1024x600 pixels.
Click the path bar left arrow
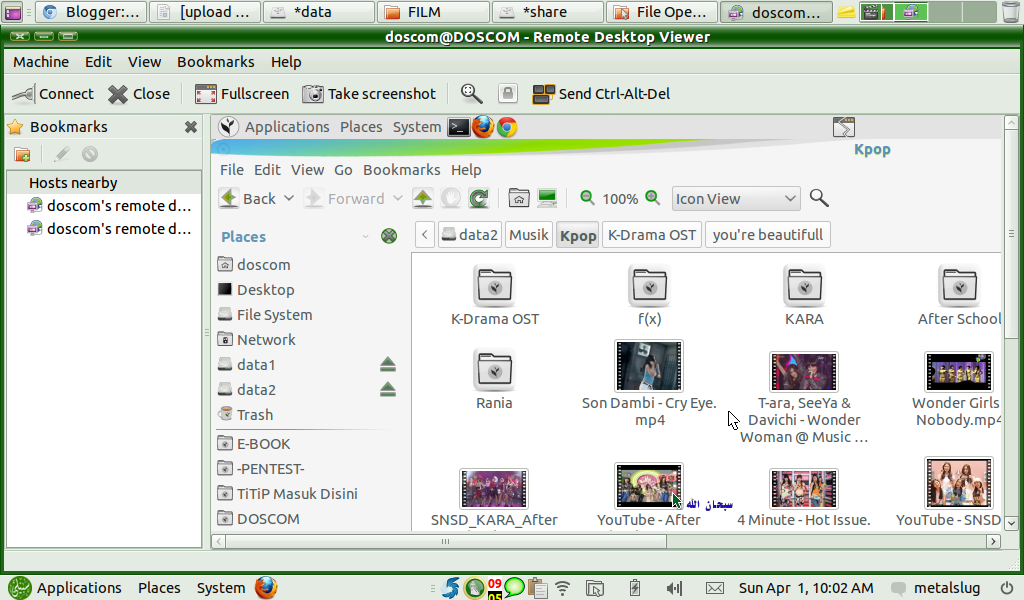pyautogui.click(x=424, y=235)
